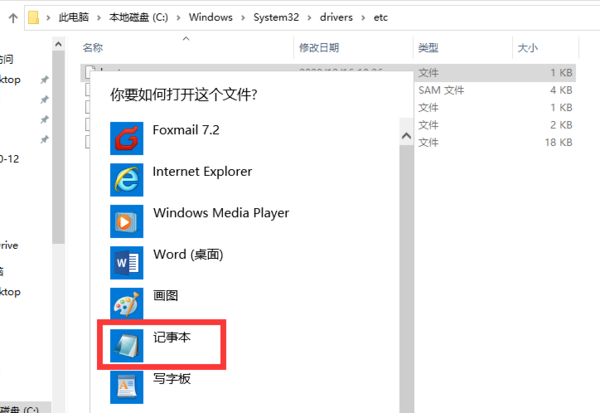Select the 画图 label in the app list
Image resolution: width=600 pixels, height=413 pixels.
coord(166,295)
